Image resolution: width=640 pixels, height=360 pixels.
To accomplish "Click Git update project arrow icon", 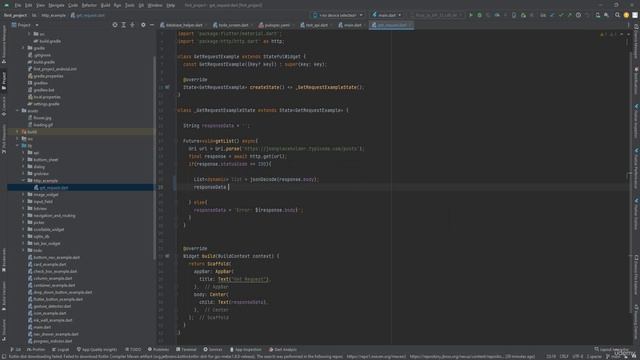I will pos(552,15).
